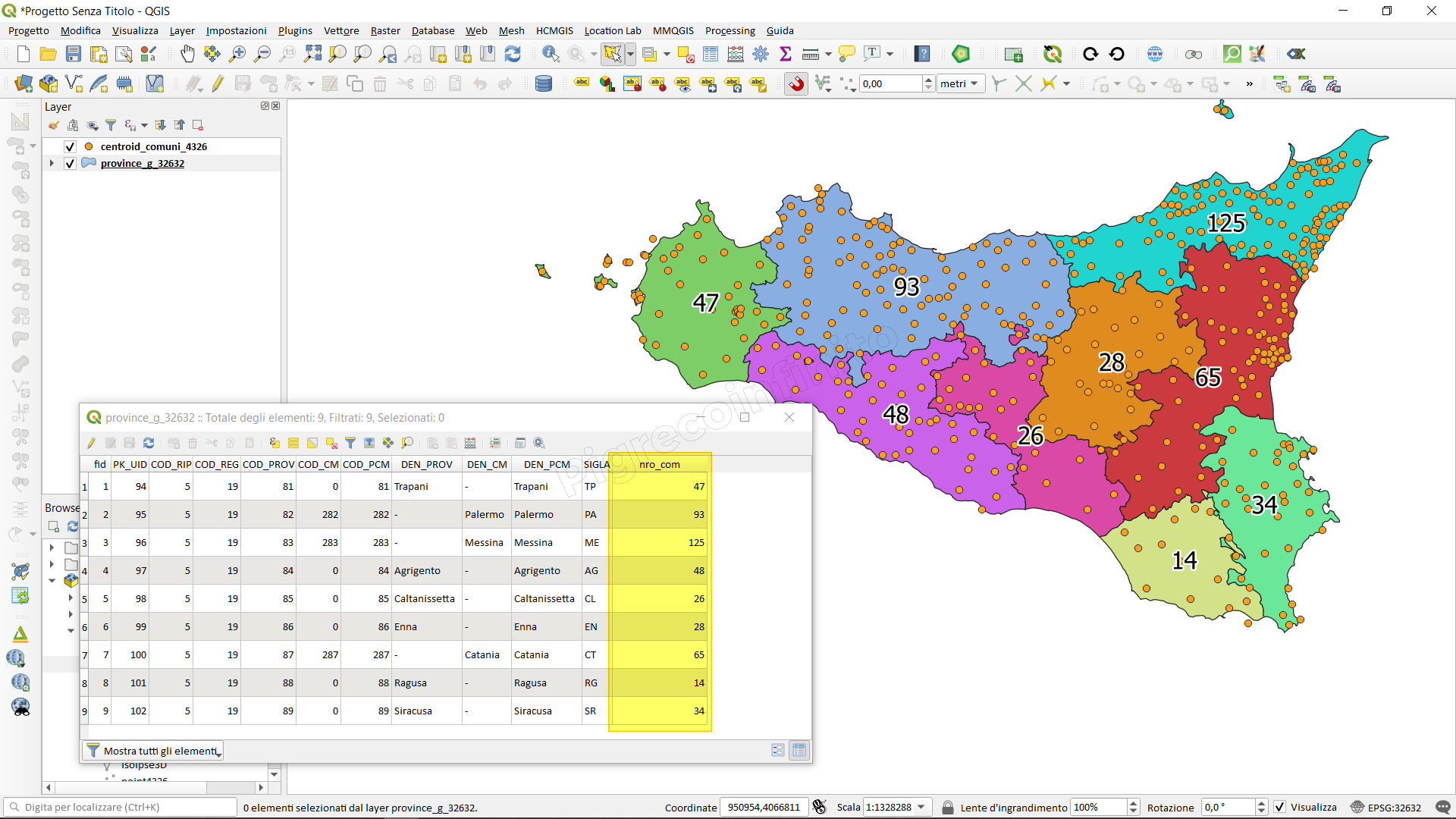Expand the province_g_32632 layer tree
The height and width of the screenshot is (819, 1456).
52,163
